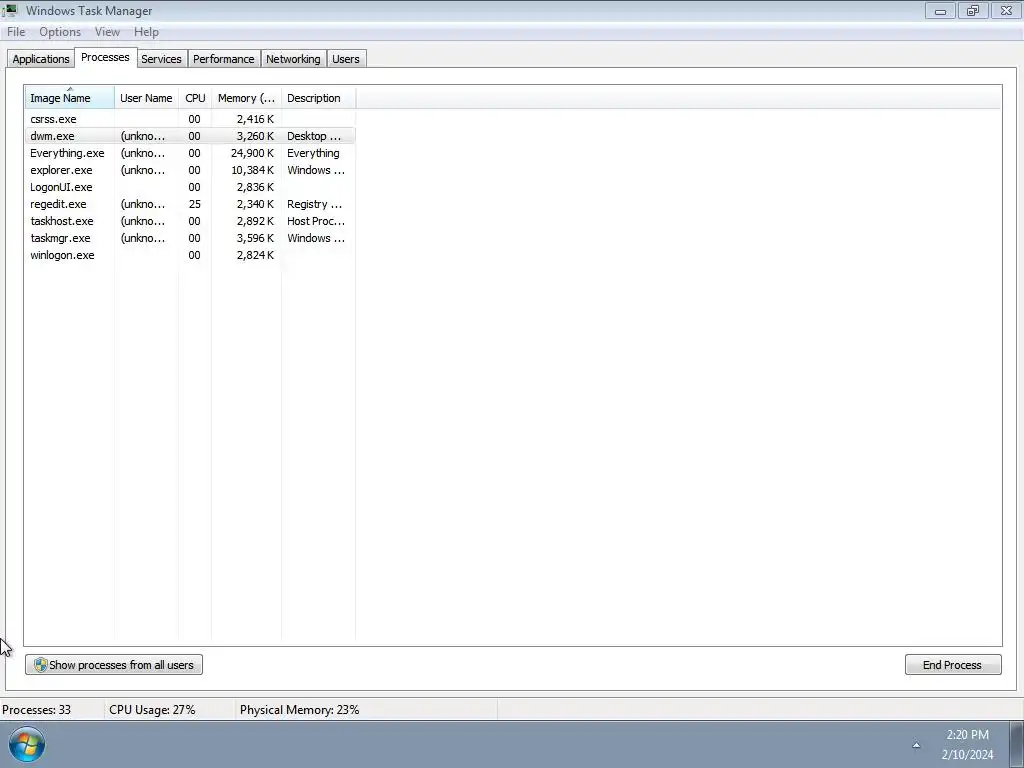Switch to the Services tab
The image size is (1024, 768).
point(161,59)
